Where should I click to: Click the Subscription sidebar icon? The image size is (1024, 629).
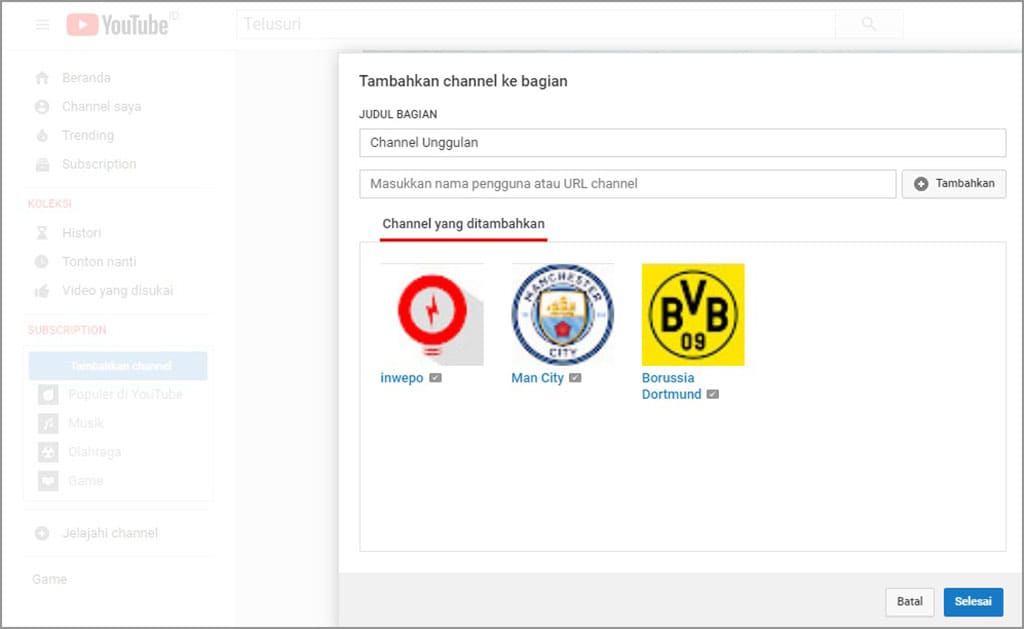tap(42, 164)
